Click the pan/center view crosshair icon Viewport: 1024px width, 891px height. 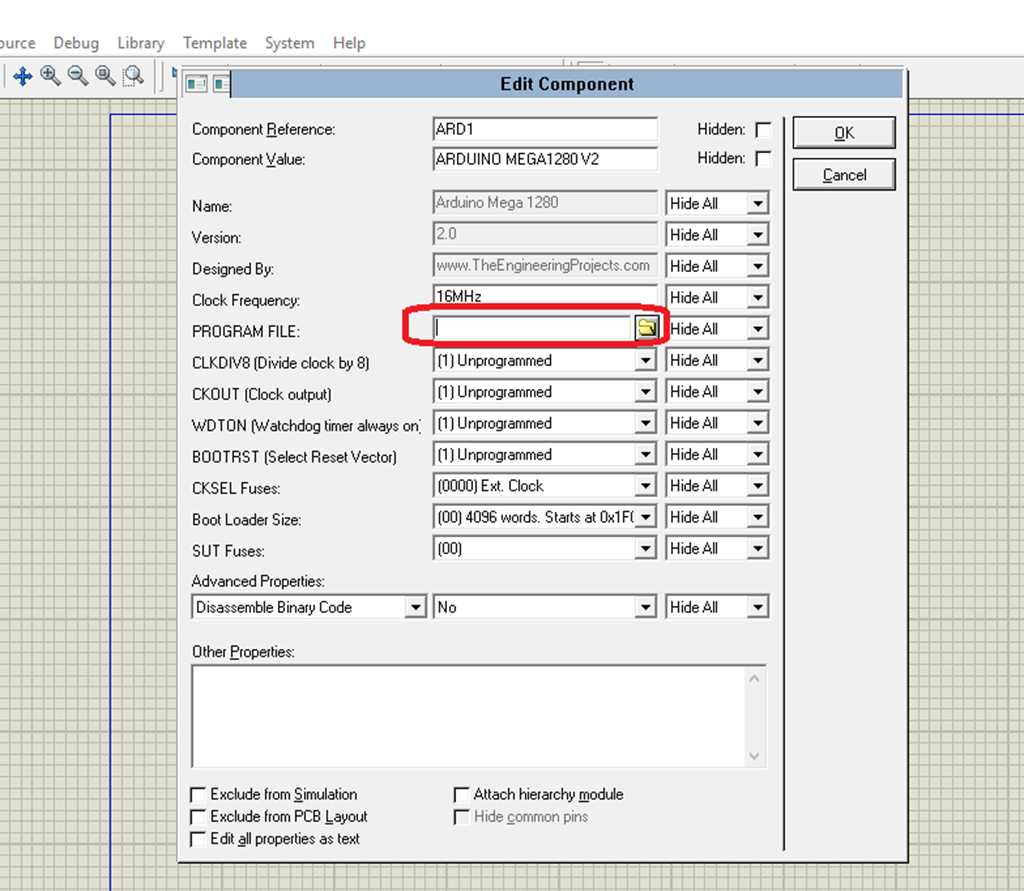22,76
